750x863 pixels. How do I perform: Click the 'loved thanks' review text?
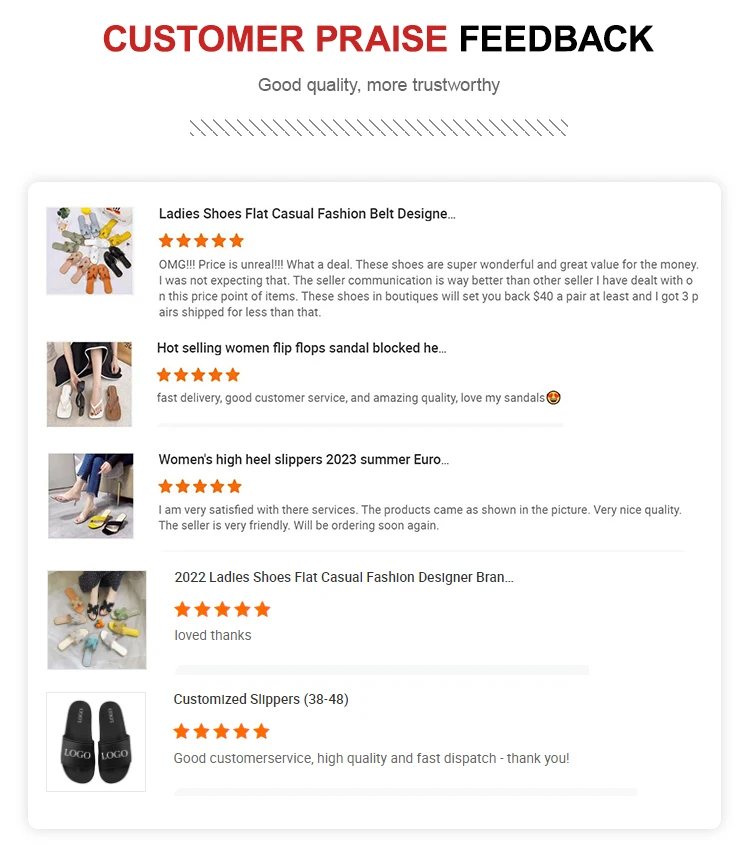(x=213, y=635)
